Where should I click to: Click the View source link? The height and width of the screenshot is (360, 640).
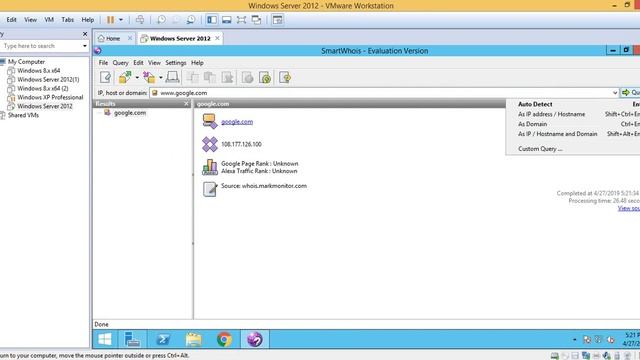[x=629, y=208]
